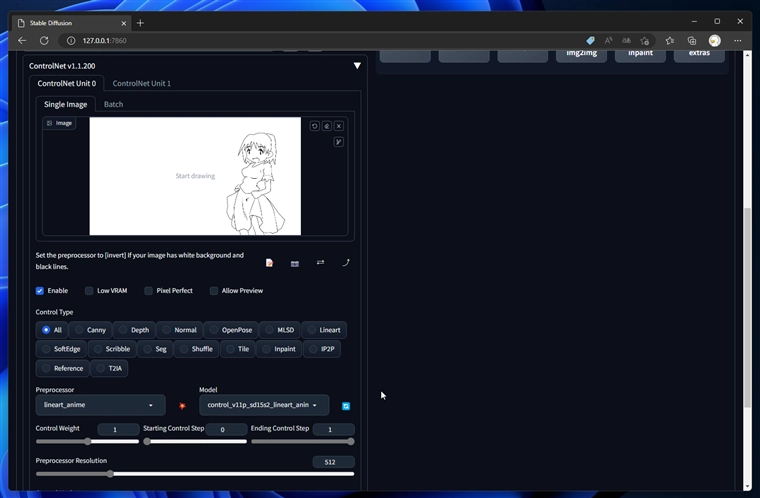Mirror the webcam with the swap arrows icon

tap(320, 262)
